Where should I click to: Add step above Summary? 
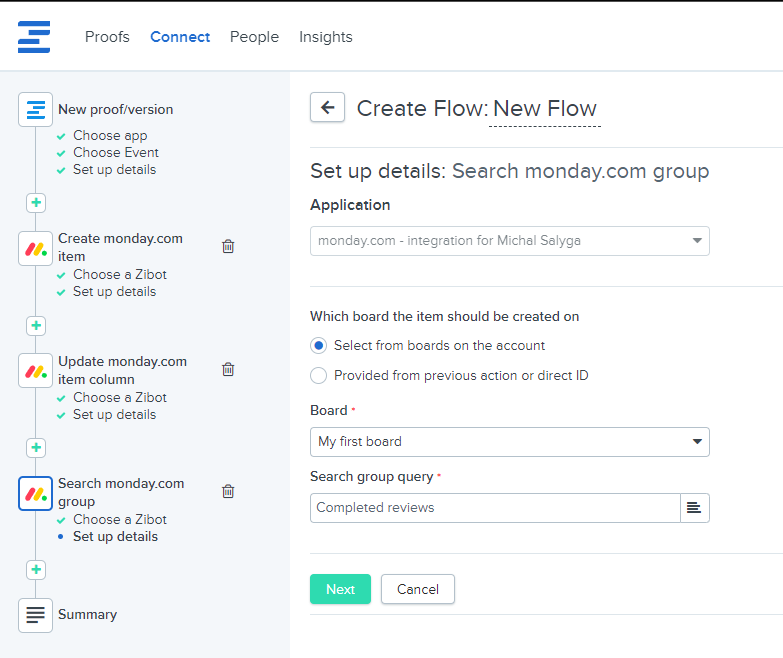tap(36, 570)
